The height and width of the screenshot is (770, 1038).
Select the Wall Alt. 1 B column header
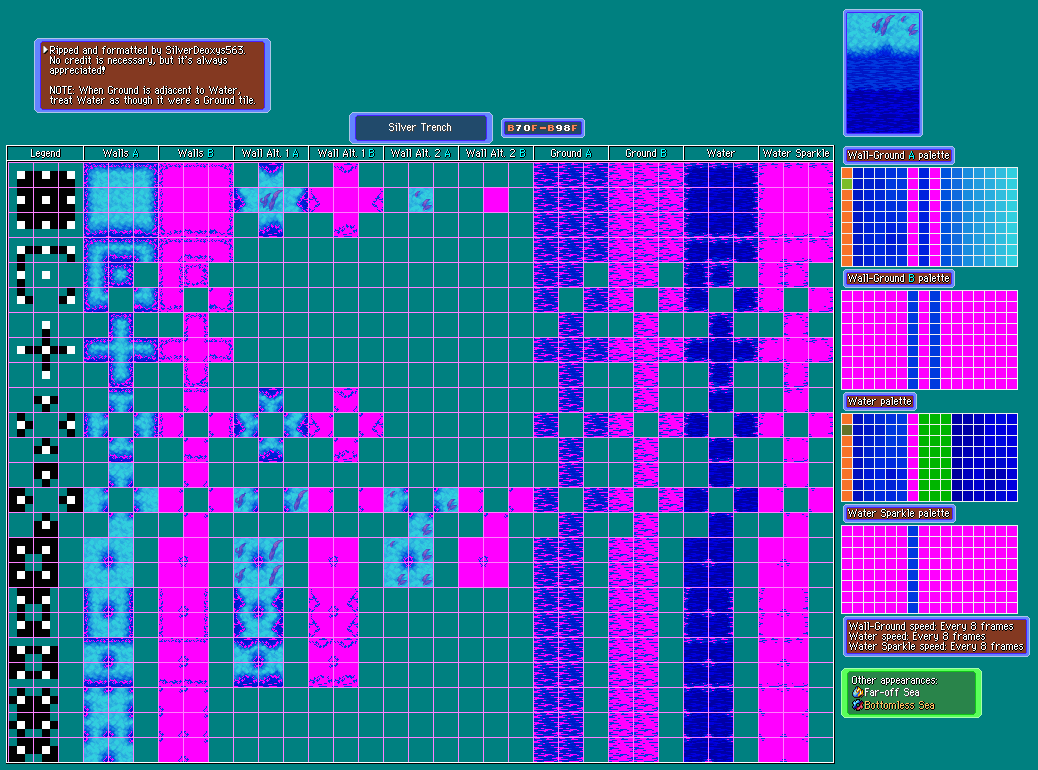346,153
